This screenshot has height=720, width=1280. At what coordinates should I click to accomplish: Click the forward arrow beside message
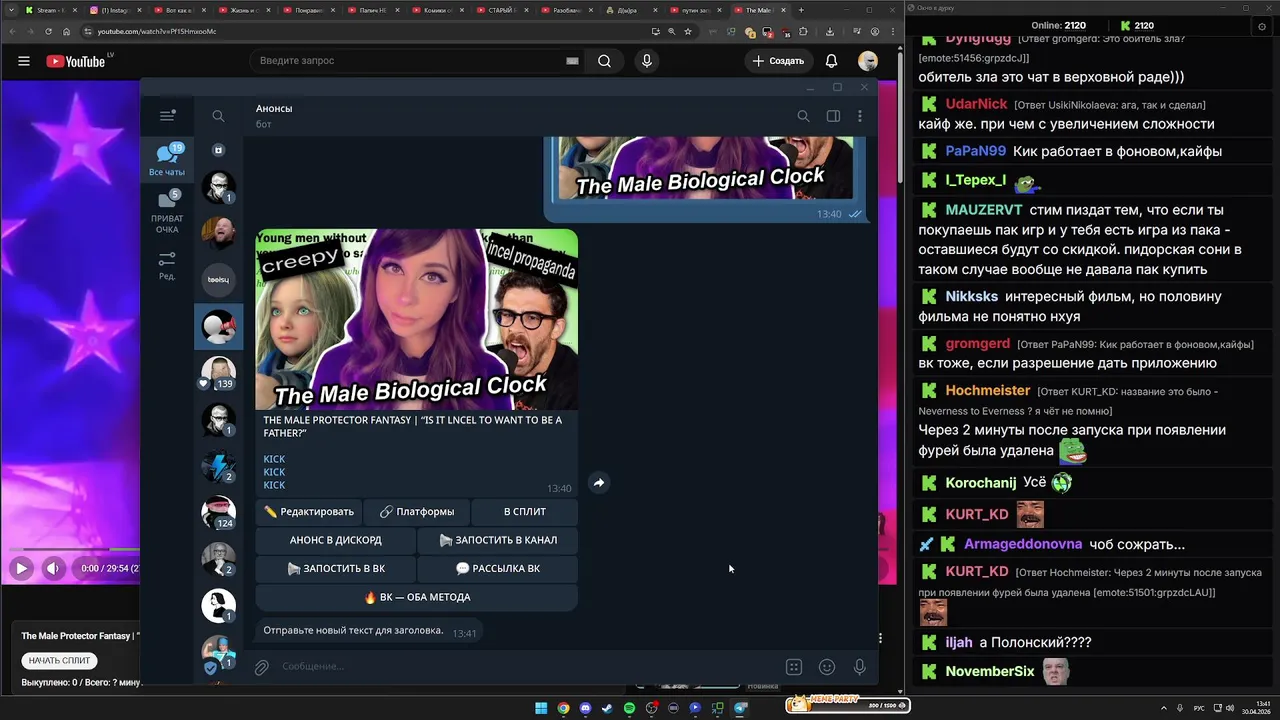(598, 482)
